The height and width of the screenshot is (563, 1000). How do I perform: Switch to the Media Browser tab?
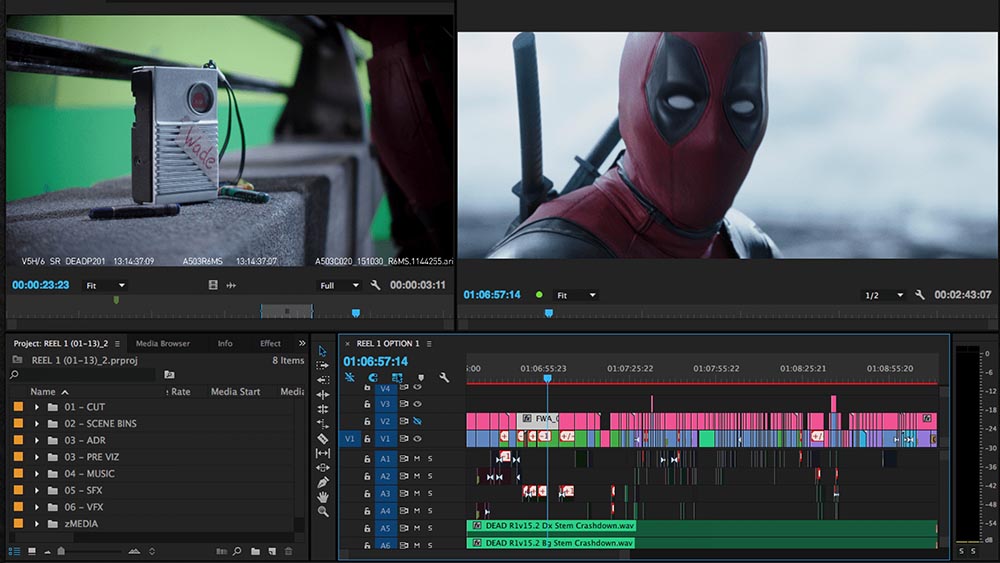pyautogui.click(x=162, y=343)
